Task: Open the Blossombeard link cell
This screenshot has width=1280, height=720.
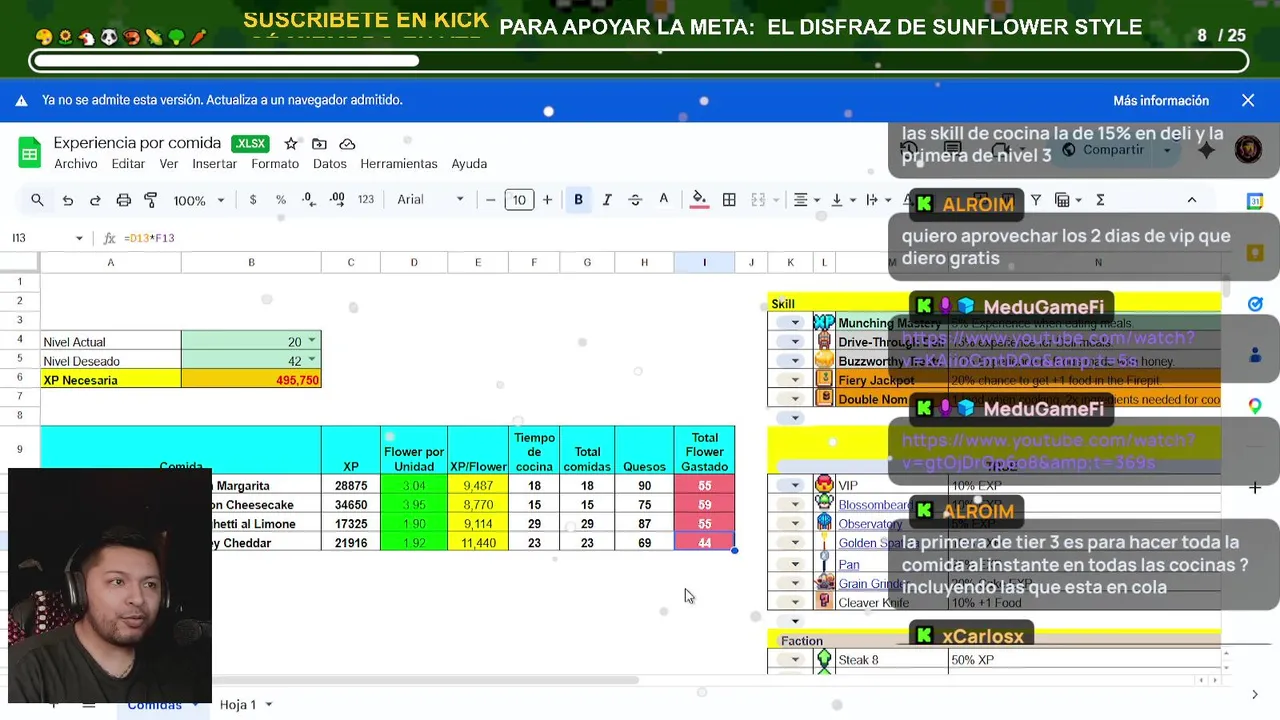Action: pyautogui.click(x=873, y=505)
